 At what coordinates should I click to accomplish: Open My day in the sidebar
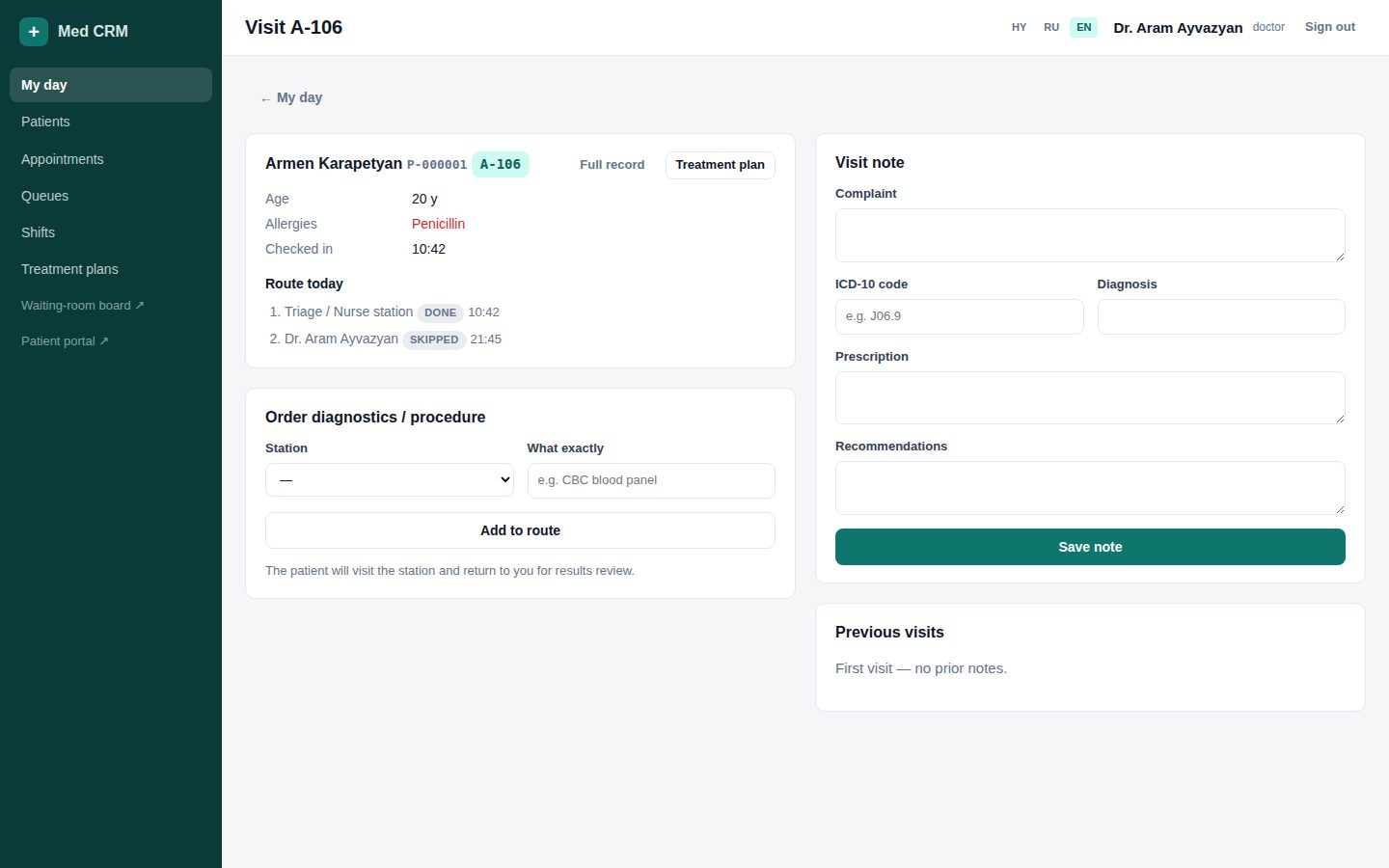[x=111, y=85]
